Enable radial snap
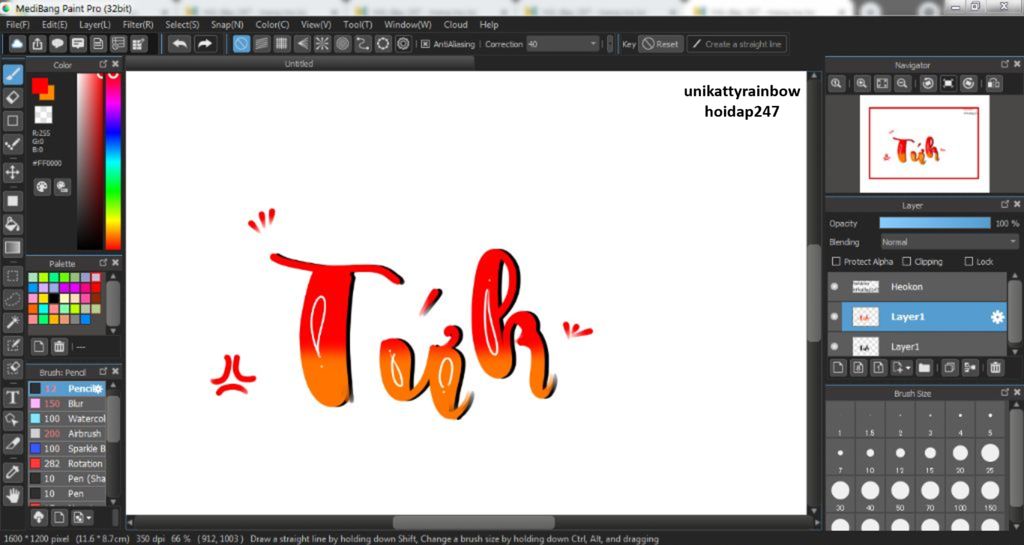The height and width of the screenshot is (545, 1024). pos(323,44)
